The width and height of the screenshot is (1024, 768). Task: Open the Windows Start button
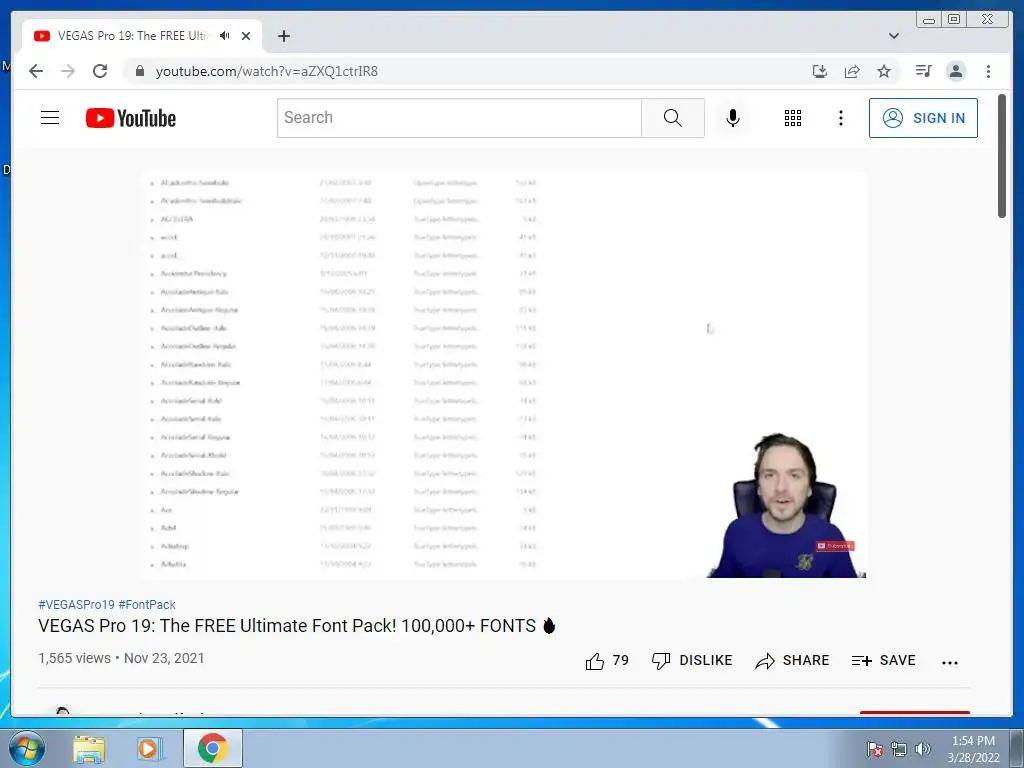[27, 748]
